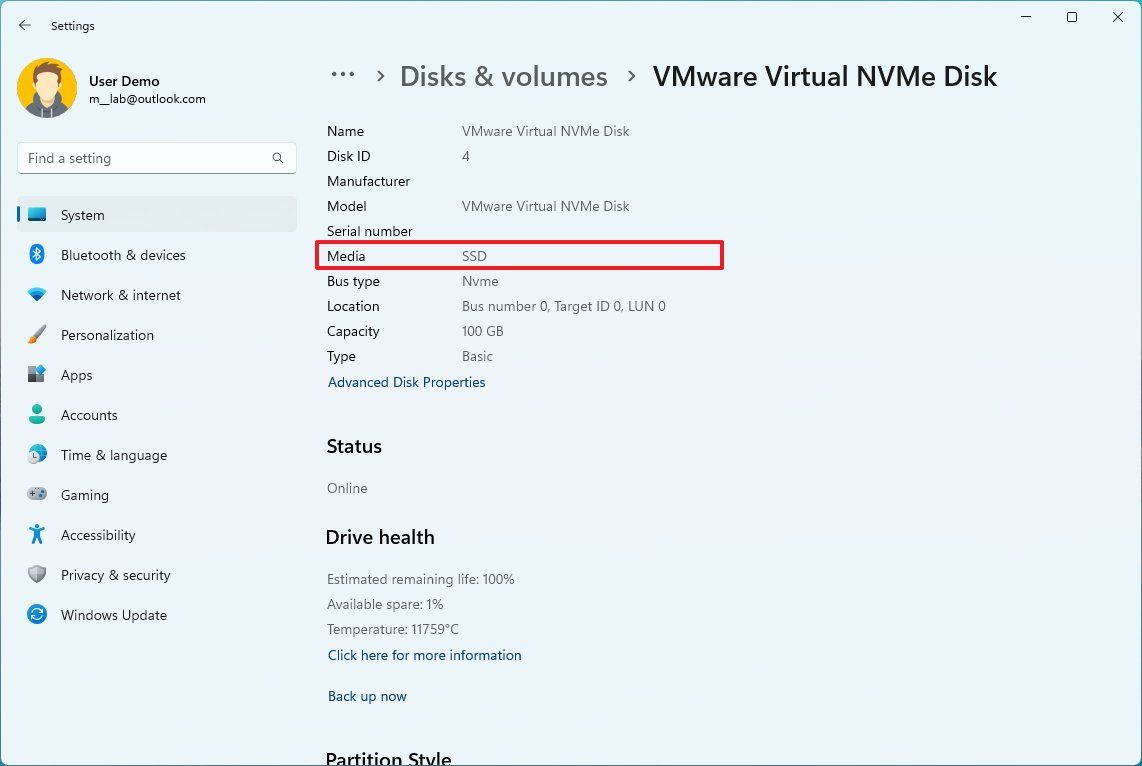Click the Apps icon in sidebar
The height and width of the screenshot is (766, 1142).
(x=37, y=375)
